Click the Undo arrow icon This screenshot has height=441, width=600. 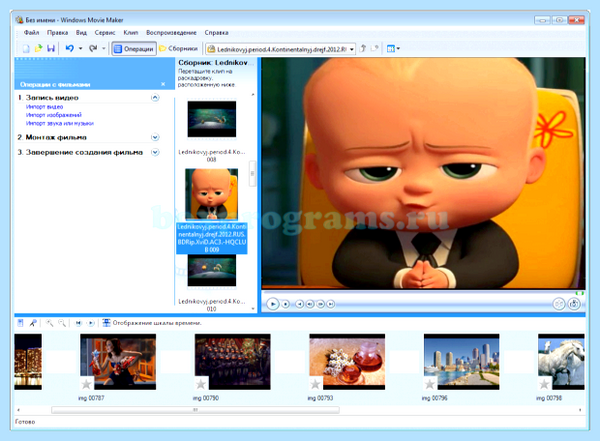[x=70, y=48]
